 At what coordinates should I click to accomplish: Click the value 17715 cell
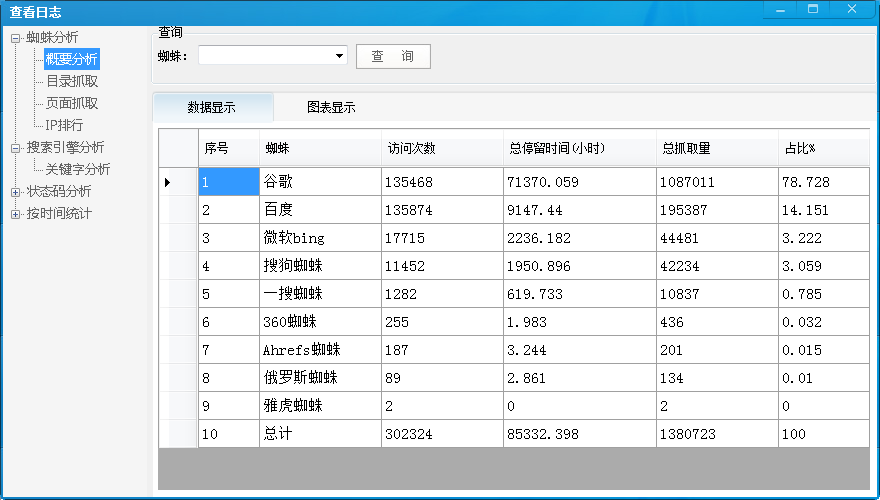[442, 238]
